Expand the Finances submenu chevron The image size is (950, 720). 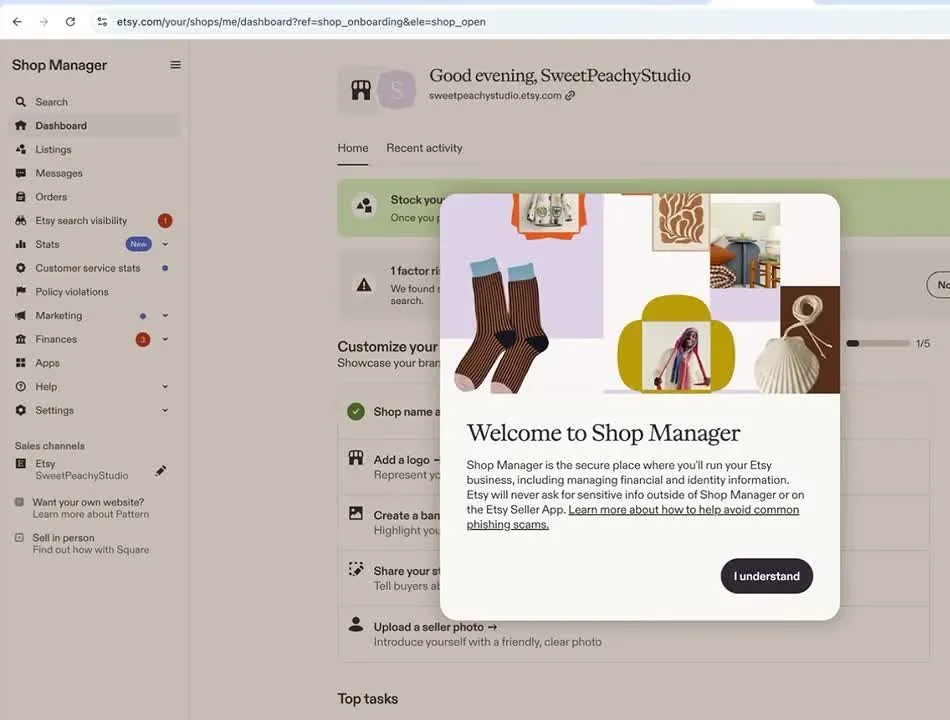point(165,339)
